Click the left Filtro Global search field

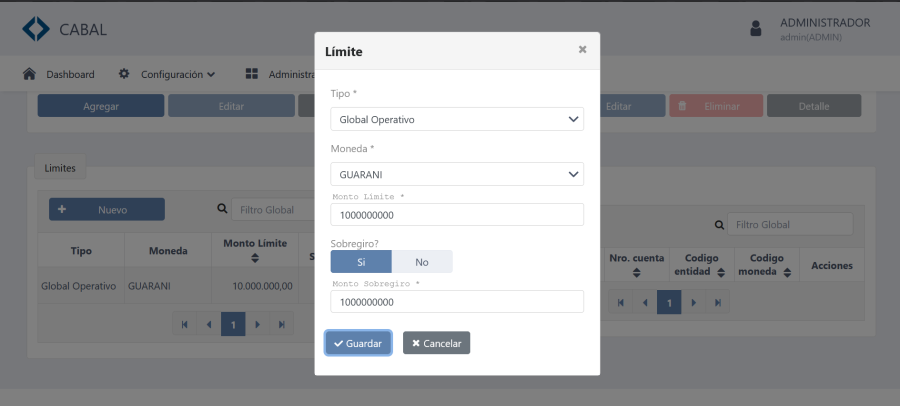pyautogui.click(x=273, y=210)
